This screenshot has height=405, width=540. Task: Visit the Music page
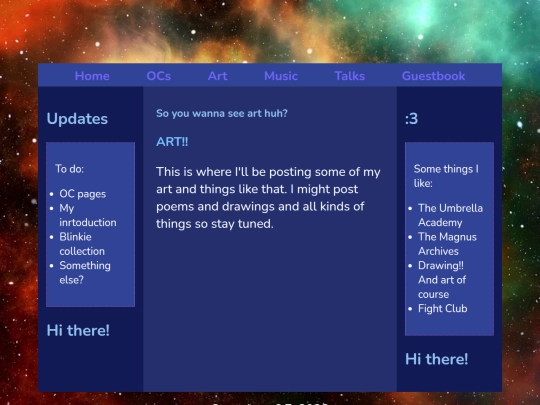pyautogui.click(x=281, y=76)
